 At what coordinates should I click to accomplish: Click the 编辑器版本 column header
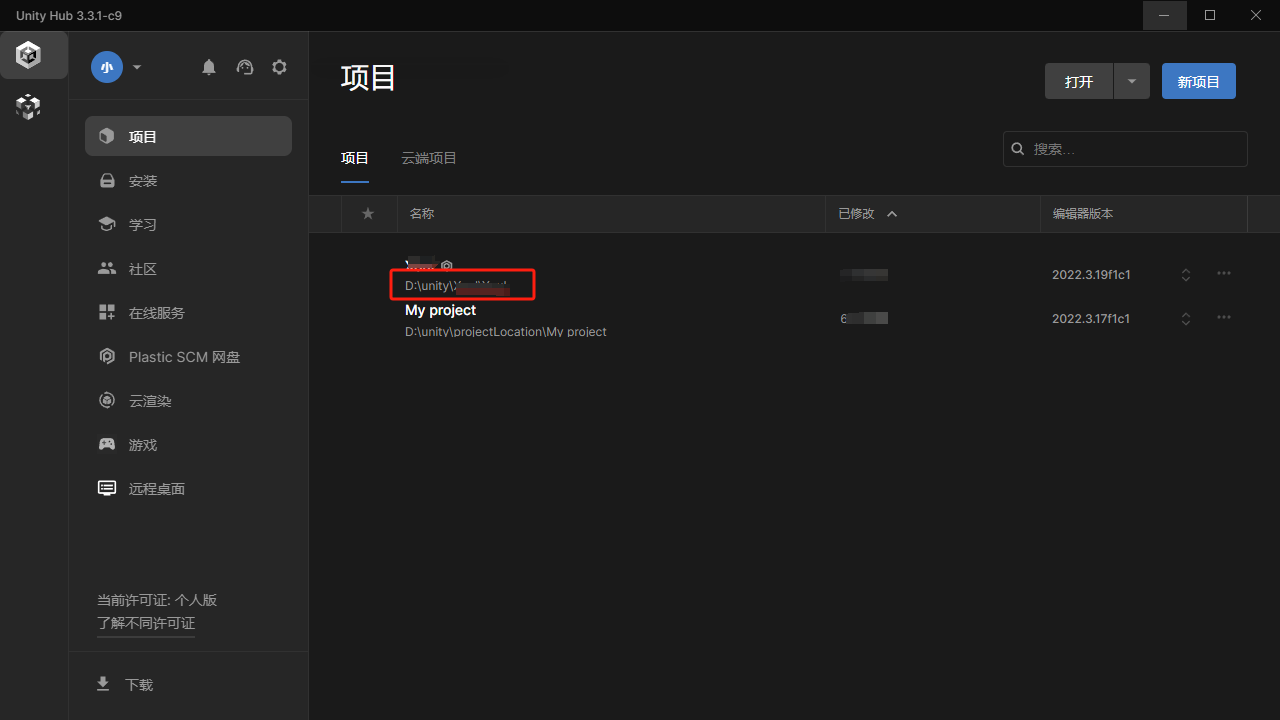click(x=1083, y=214)
